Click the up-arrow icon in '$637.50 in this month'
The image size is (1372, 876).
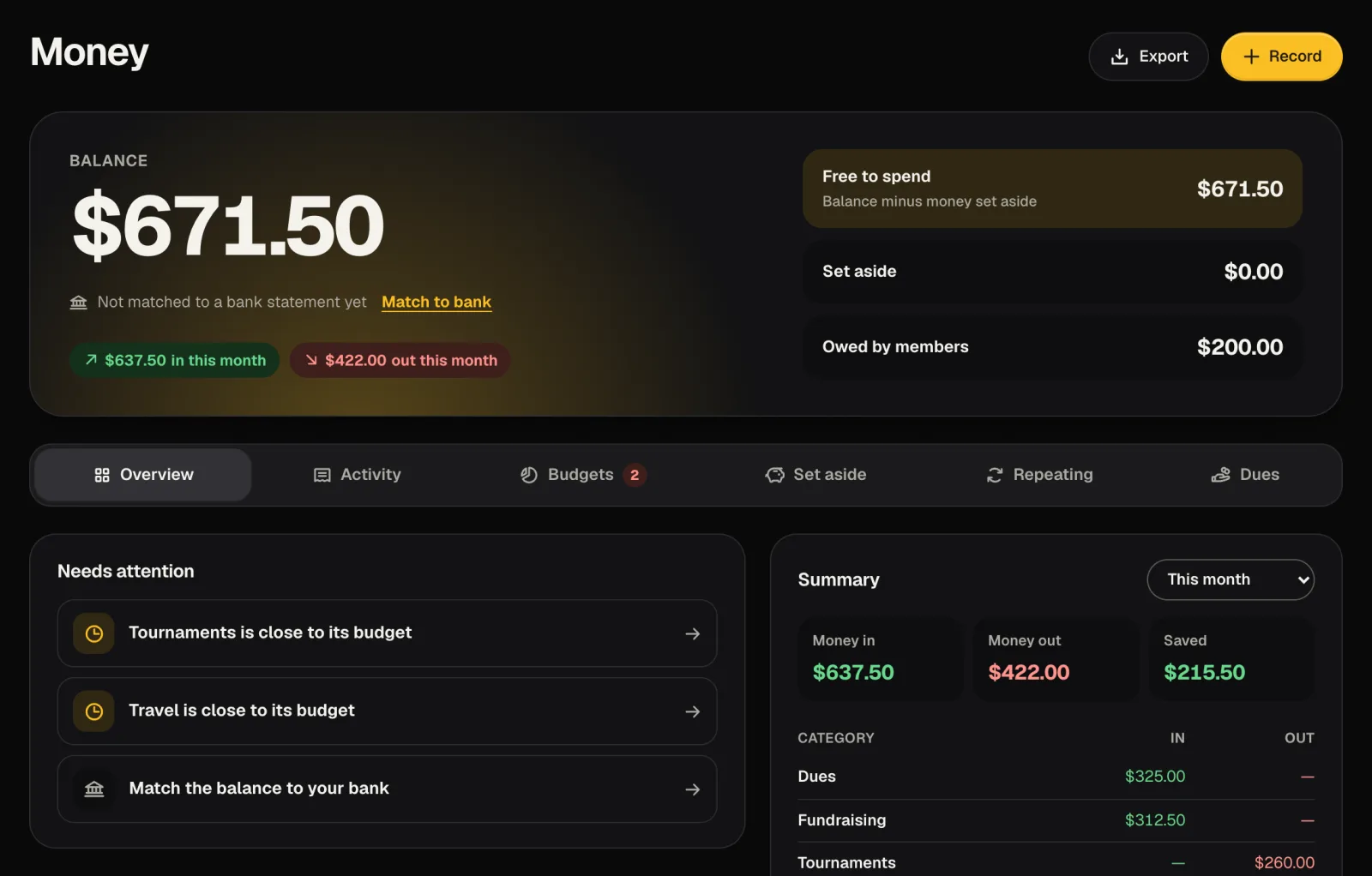[91, 360]
